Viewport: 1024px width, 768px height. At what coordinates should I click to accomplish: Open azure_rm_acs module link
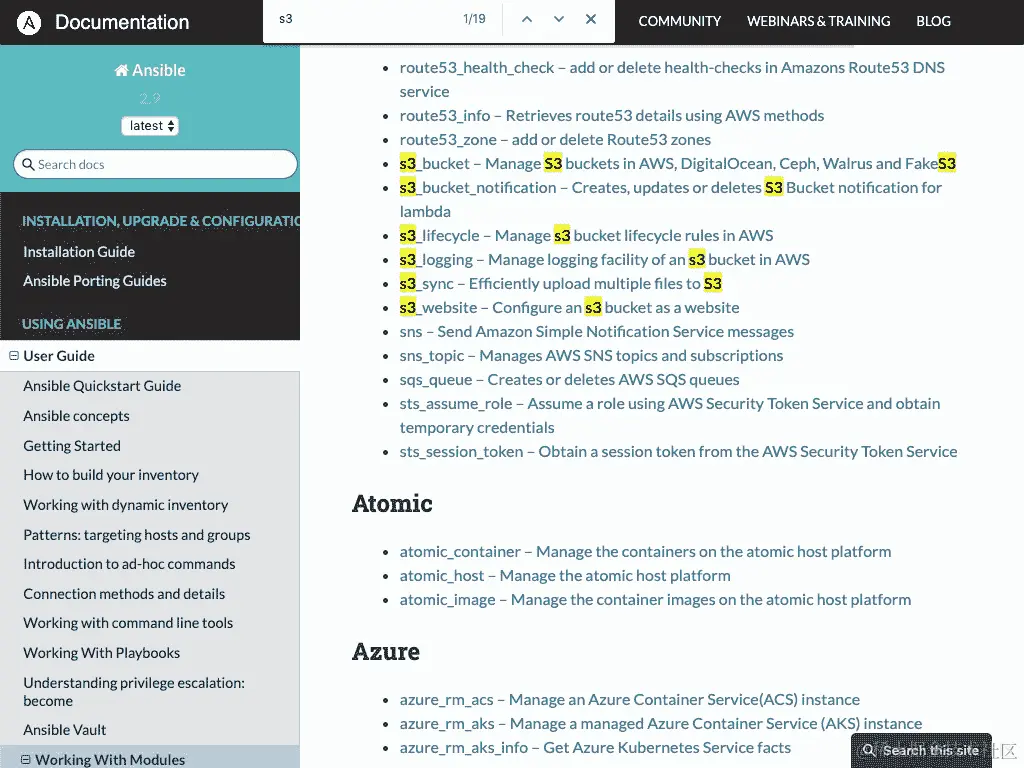(630, 699)
